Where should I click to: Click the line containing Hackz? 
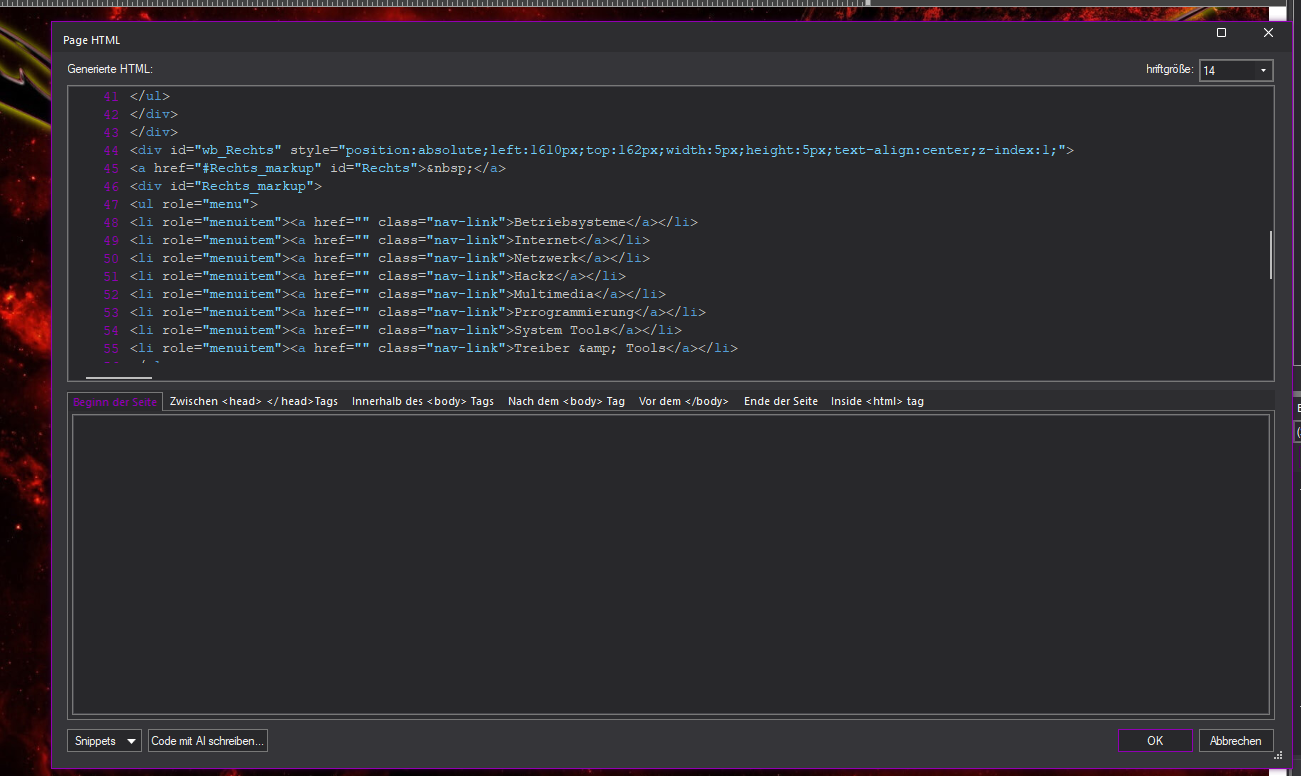pos(377,276)
